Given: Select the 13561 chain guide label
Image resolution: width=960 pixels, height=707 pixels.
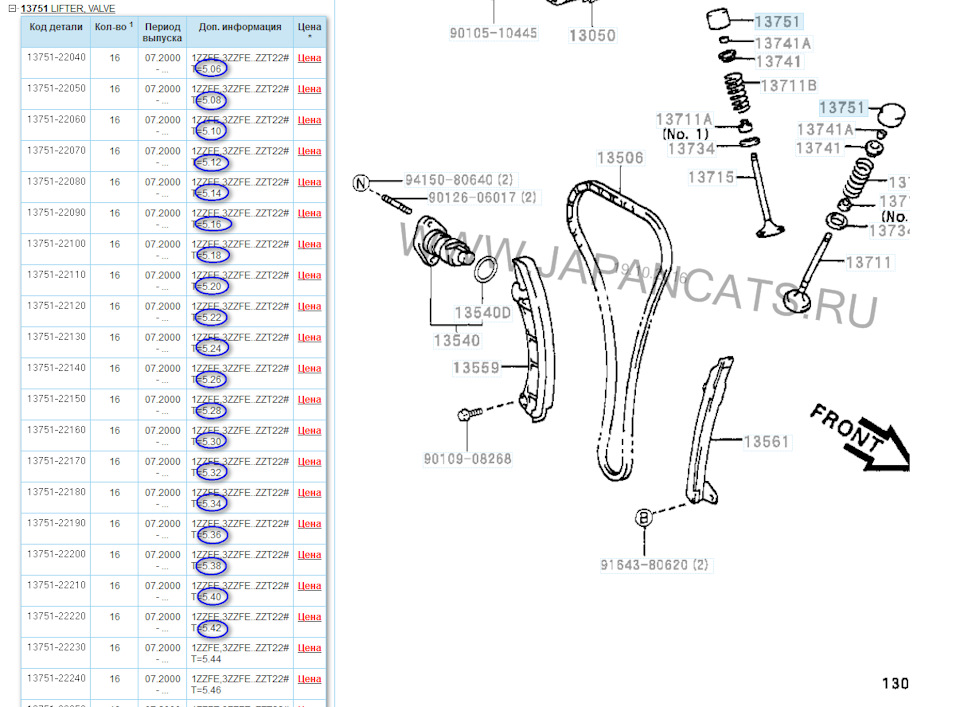Looking at the screenshot, I should tap(767, 442).
